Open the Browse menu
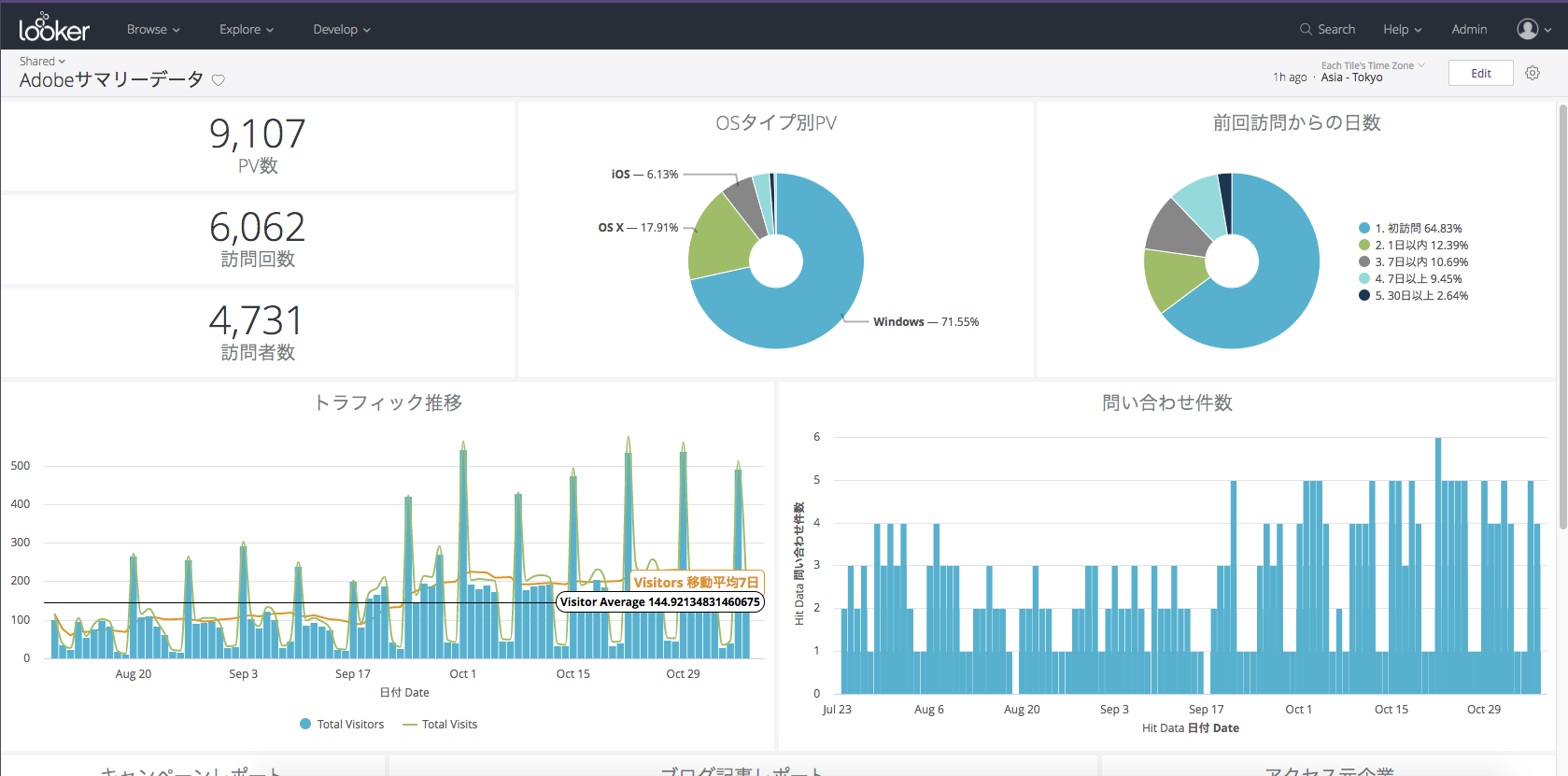Viewport: 1568px width, 776px height. (153, 29)
